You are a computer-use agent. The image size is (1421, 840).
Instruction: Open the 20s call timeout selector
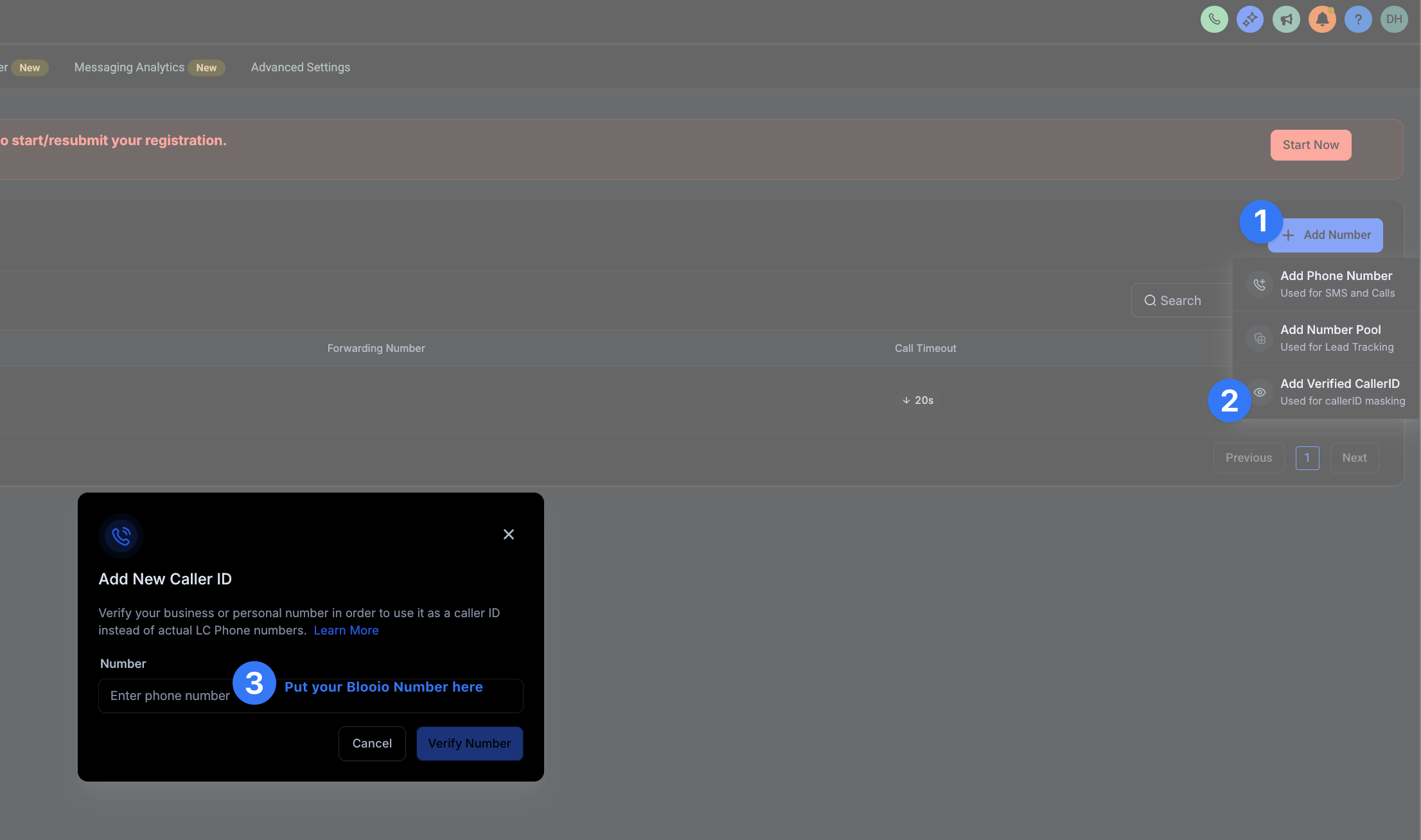tap(918, 400)
